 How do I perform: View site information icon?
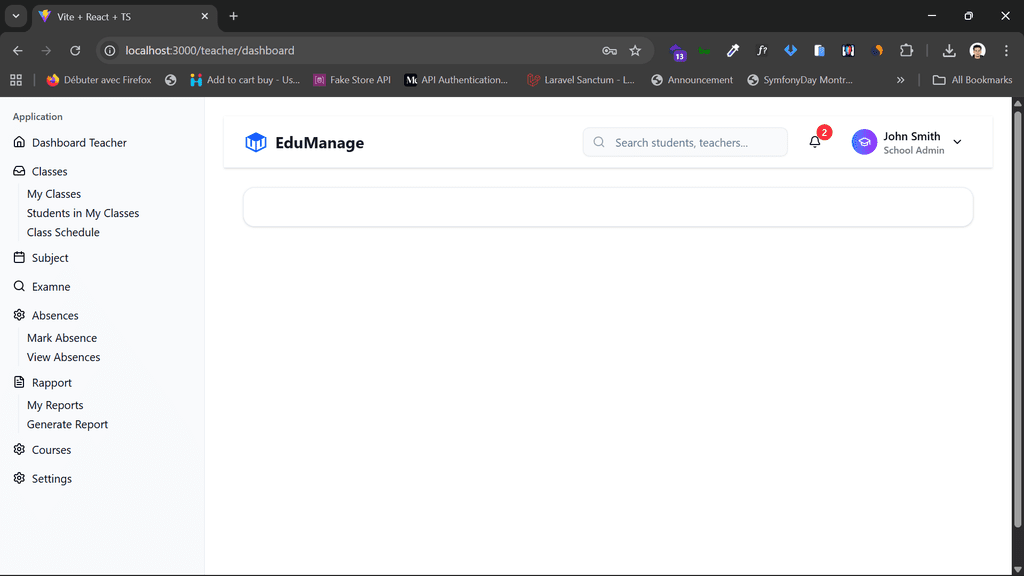(x=110, y=50)
